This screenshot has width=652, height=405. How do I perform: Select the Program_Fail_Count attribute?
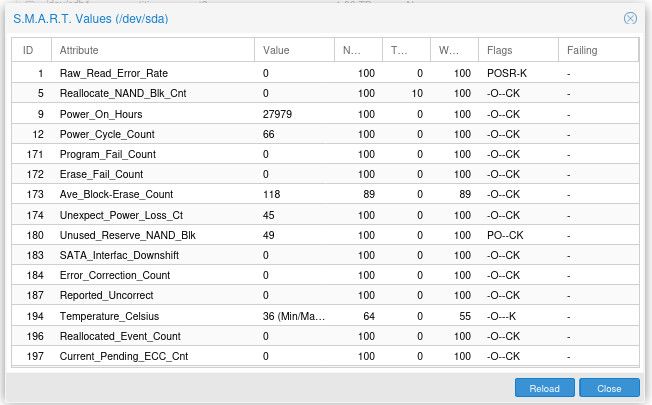point(108,154)
